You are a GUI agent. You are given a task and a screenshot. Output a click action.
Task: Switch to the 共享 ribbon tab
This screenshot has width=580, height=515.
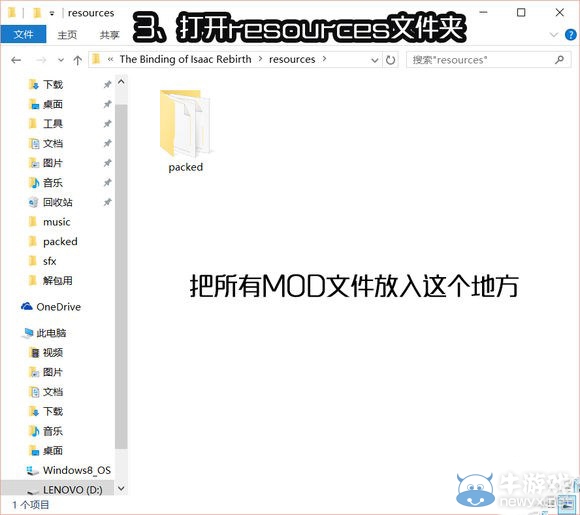click(x=109, y=35)
